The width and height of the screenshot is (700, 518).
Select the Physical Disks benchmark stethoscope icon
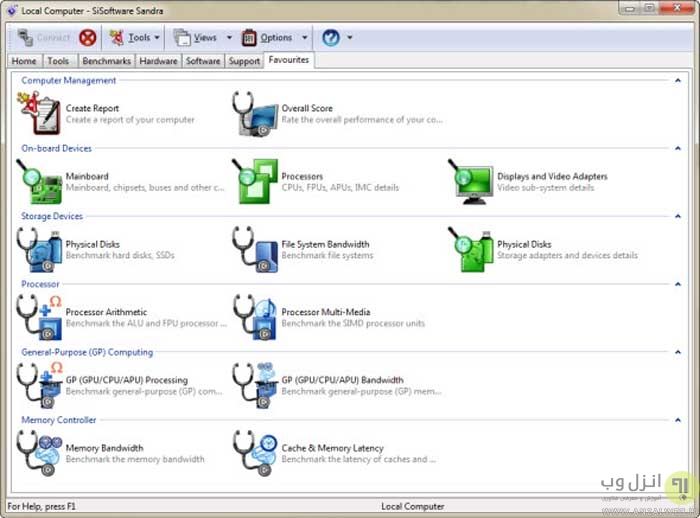pos(39,249)
